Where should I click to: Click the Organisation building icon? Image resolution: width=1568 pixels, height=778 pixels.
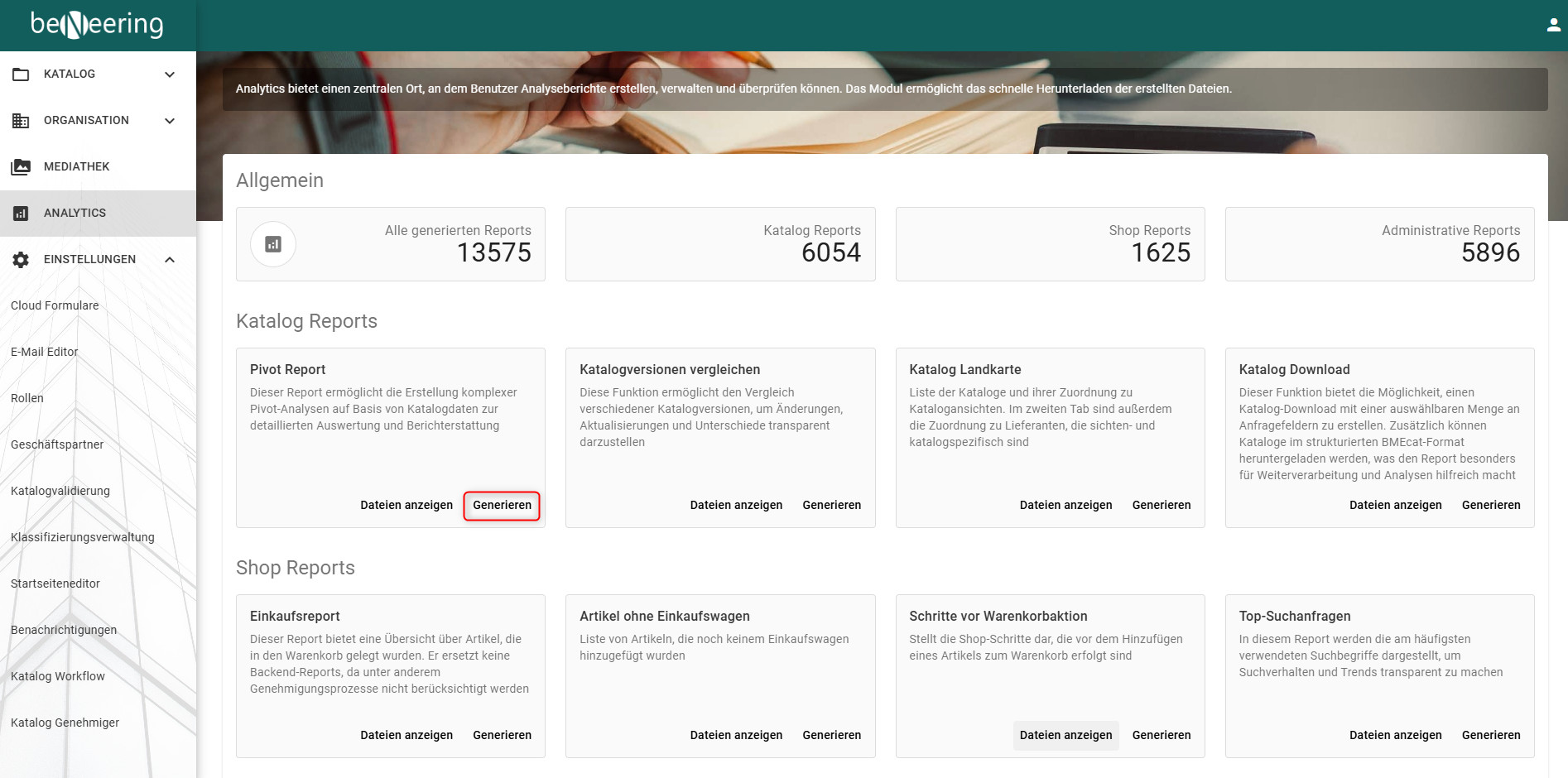(x=21, y=121)
